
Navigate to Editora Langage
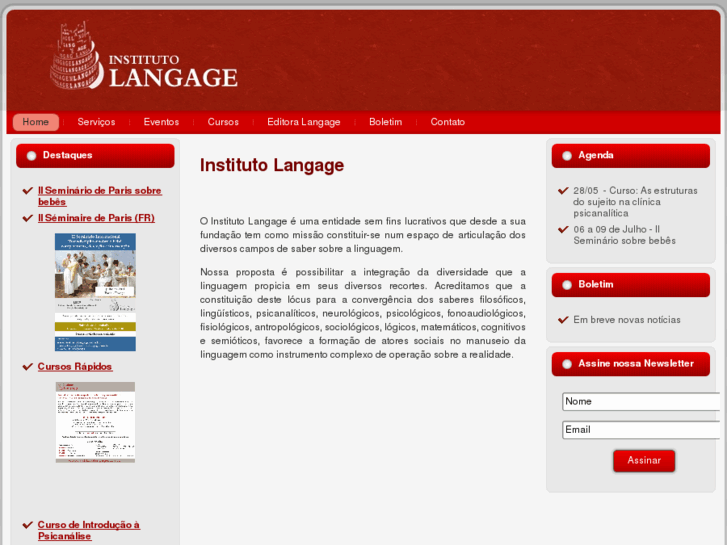[x=304, y=122]
